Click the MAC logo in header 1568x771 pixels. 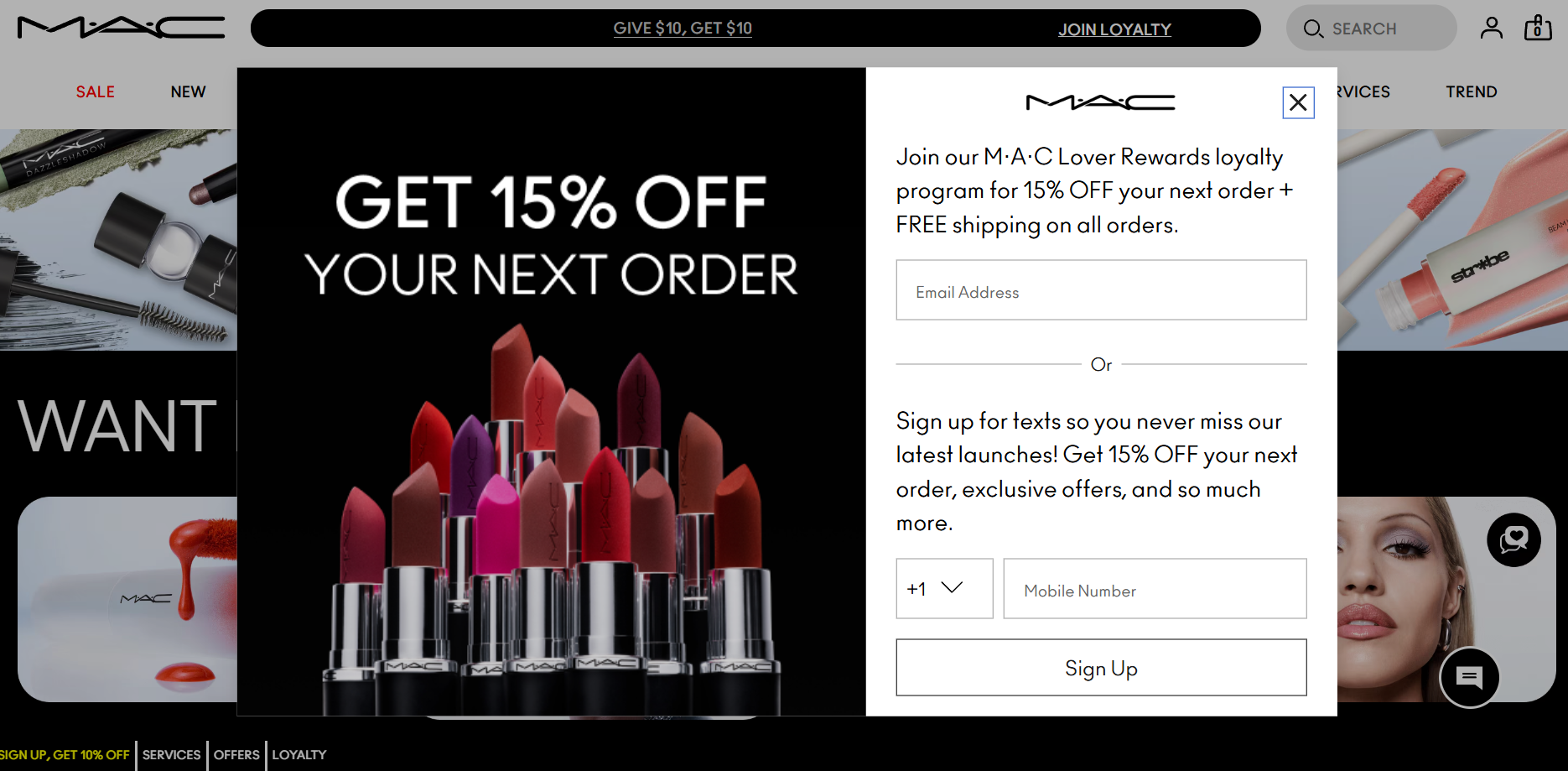[x=122, y=28]
